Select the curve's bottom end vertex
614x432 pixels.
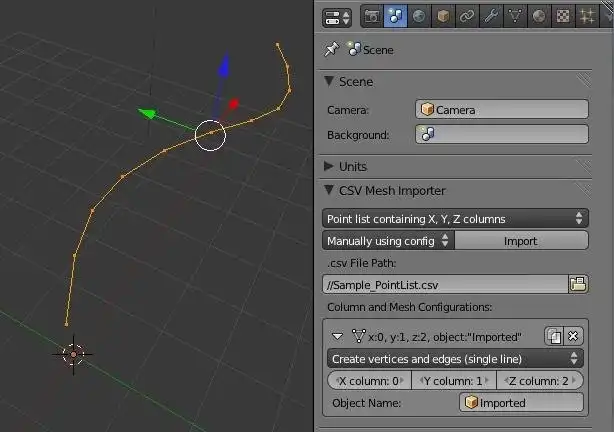[66, 324]
